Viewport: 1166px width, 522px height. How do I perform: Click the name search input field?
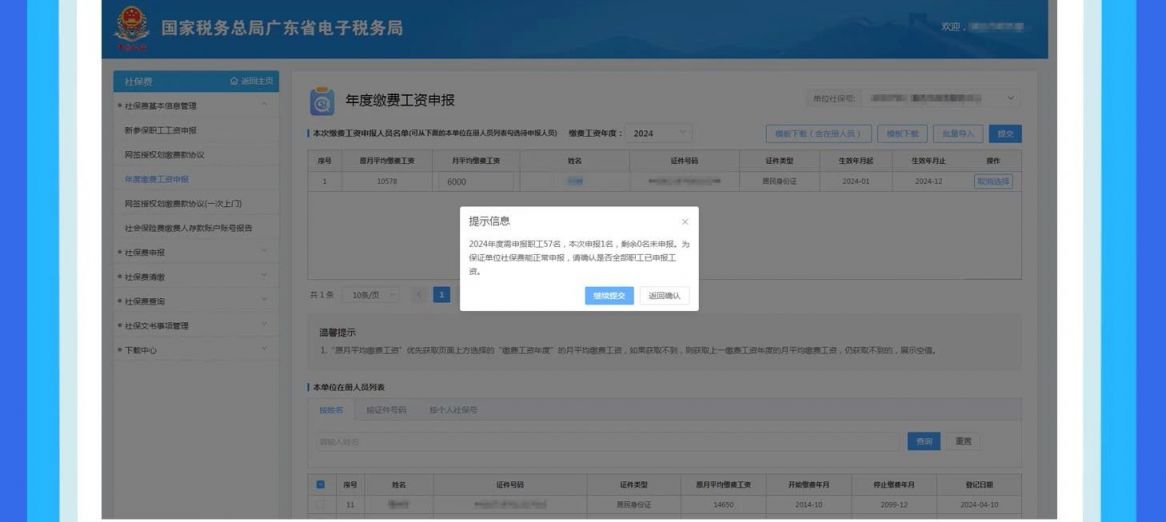(607, 442)
